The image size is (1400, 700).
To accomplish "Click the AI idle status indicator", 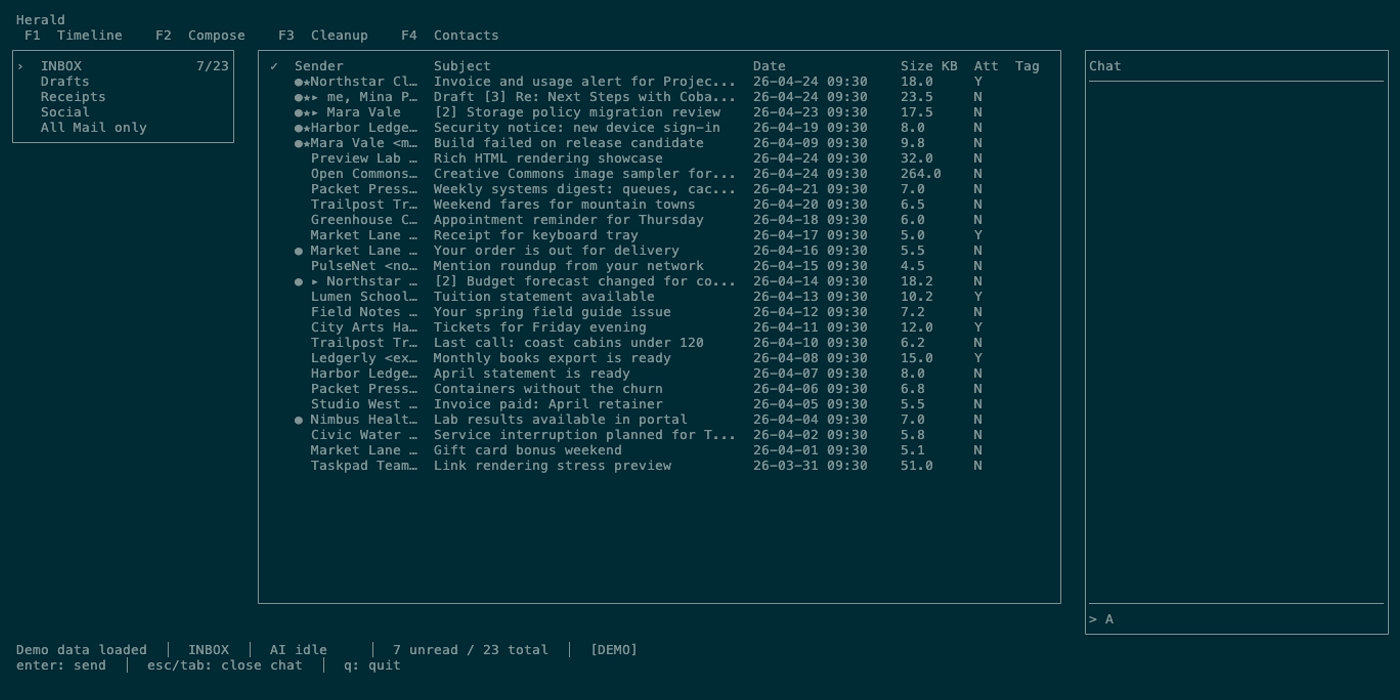I will tap(298, 650).
